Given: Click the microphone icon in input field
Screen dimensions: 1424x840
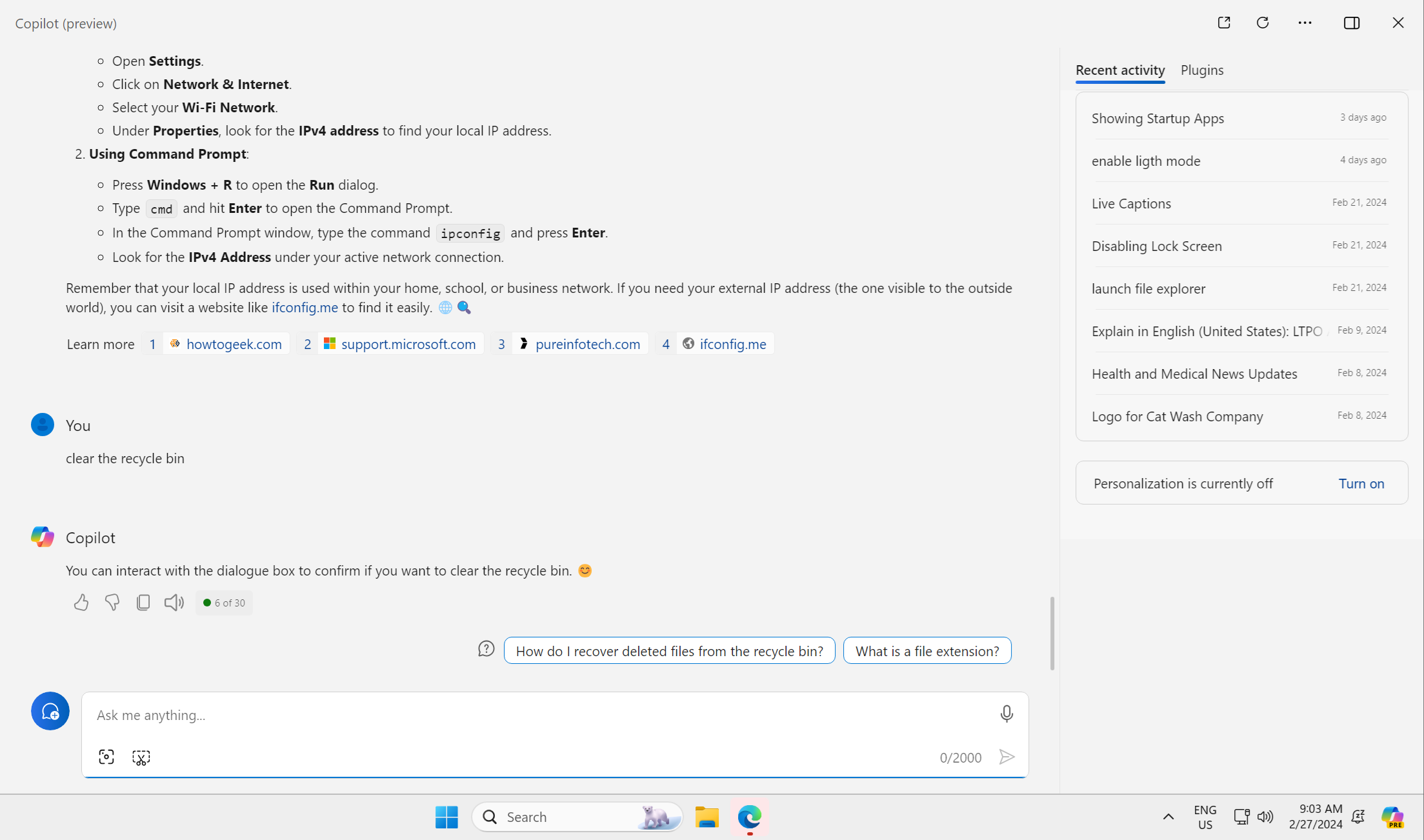Looking at the screenshot, I should pyautogui.click(x=1007, y=713).
